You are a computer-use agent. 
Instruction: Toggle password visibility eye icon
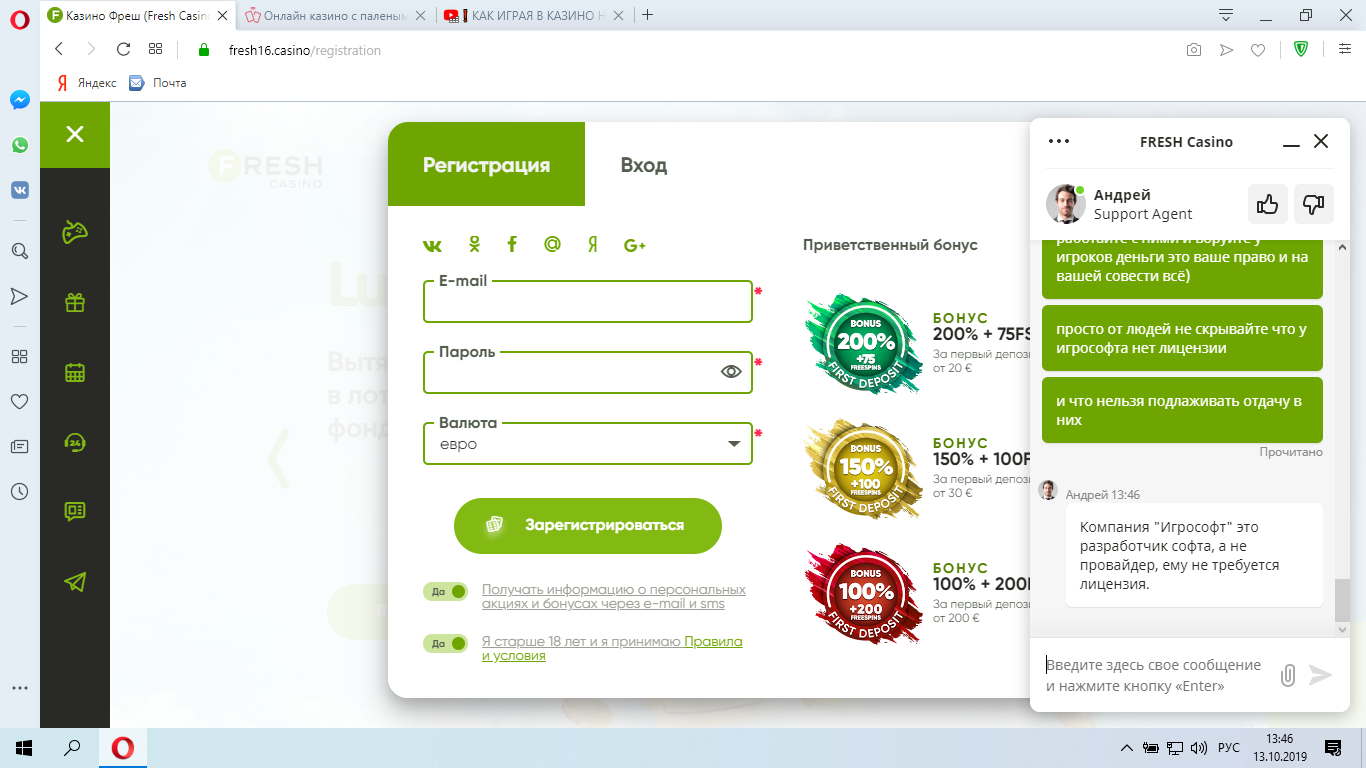pos(731,372)
